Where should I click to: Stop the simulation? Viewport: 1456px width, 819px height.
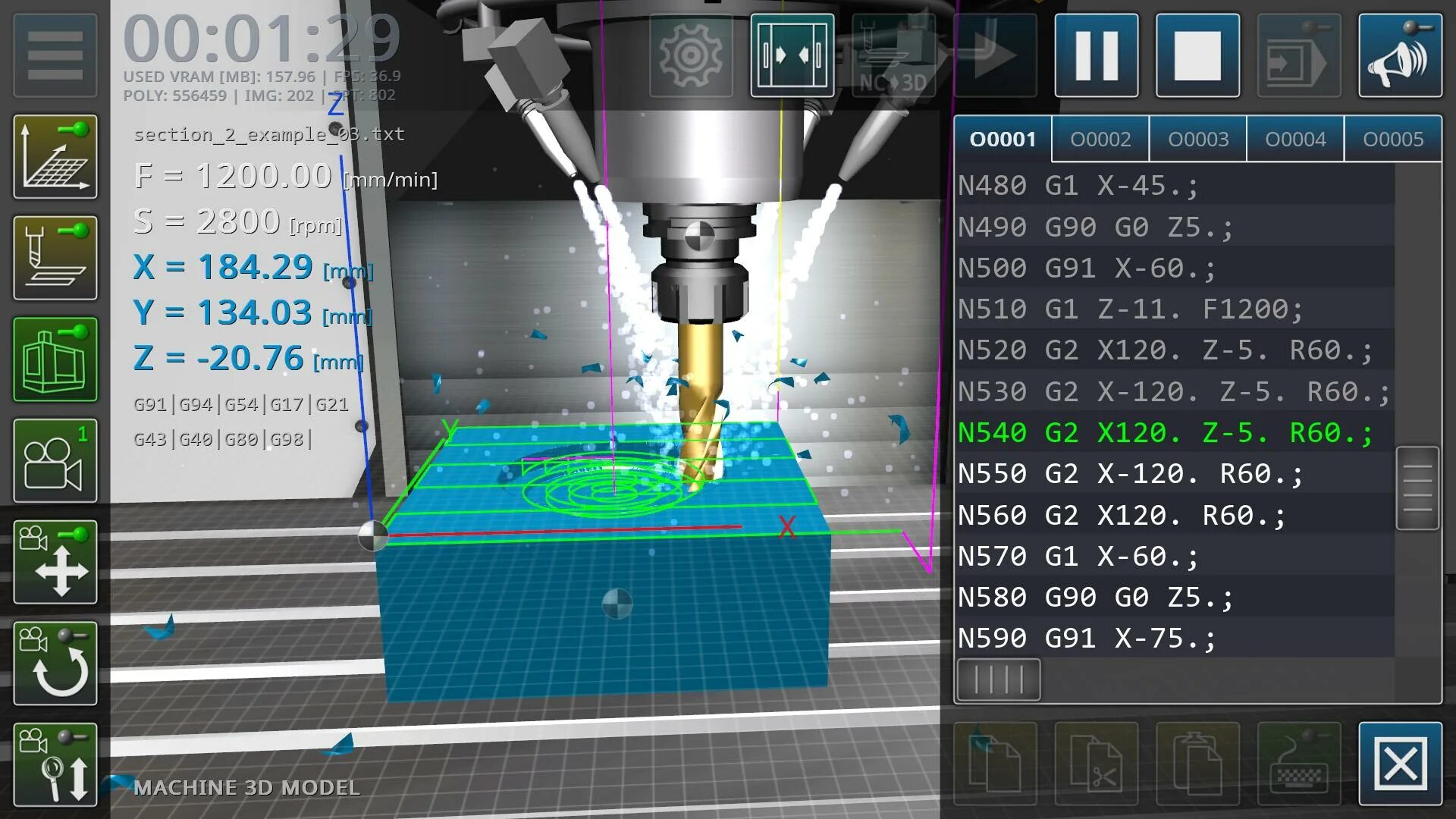coord(1197,55)
